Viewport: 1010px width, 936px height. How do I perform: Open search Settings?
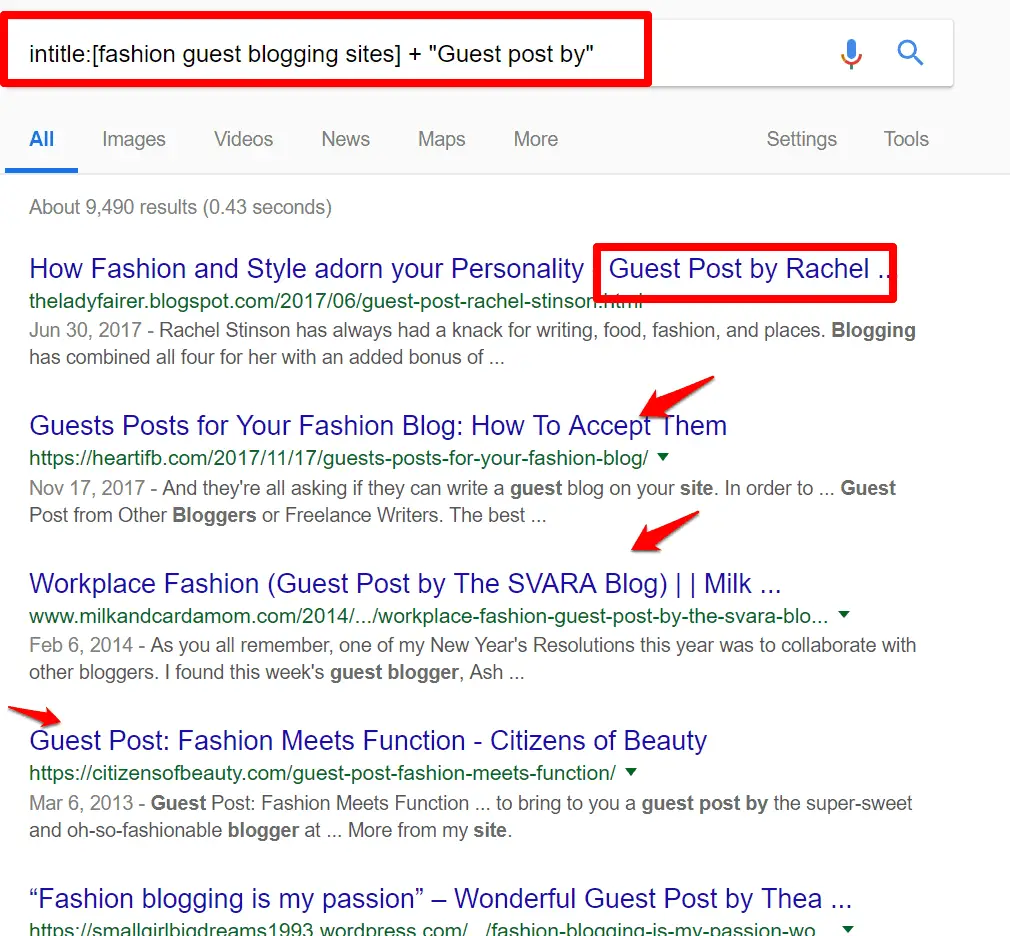(x=802, y=139)
